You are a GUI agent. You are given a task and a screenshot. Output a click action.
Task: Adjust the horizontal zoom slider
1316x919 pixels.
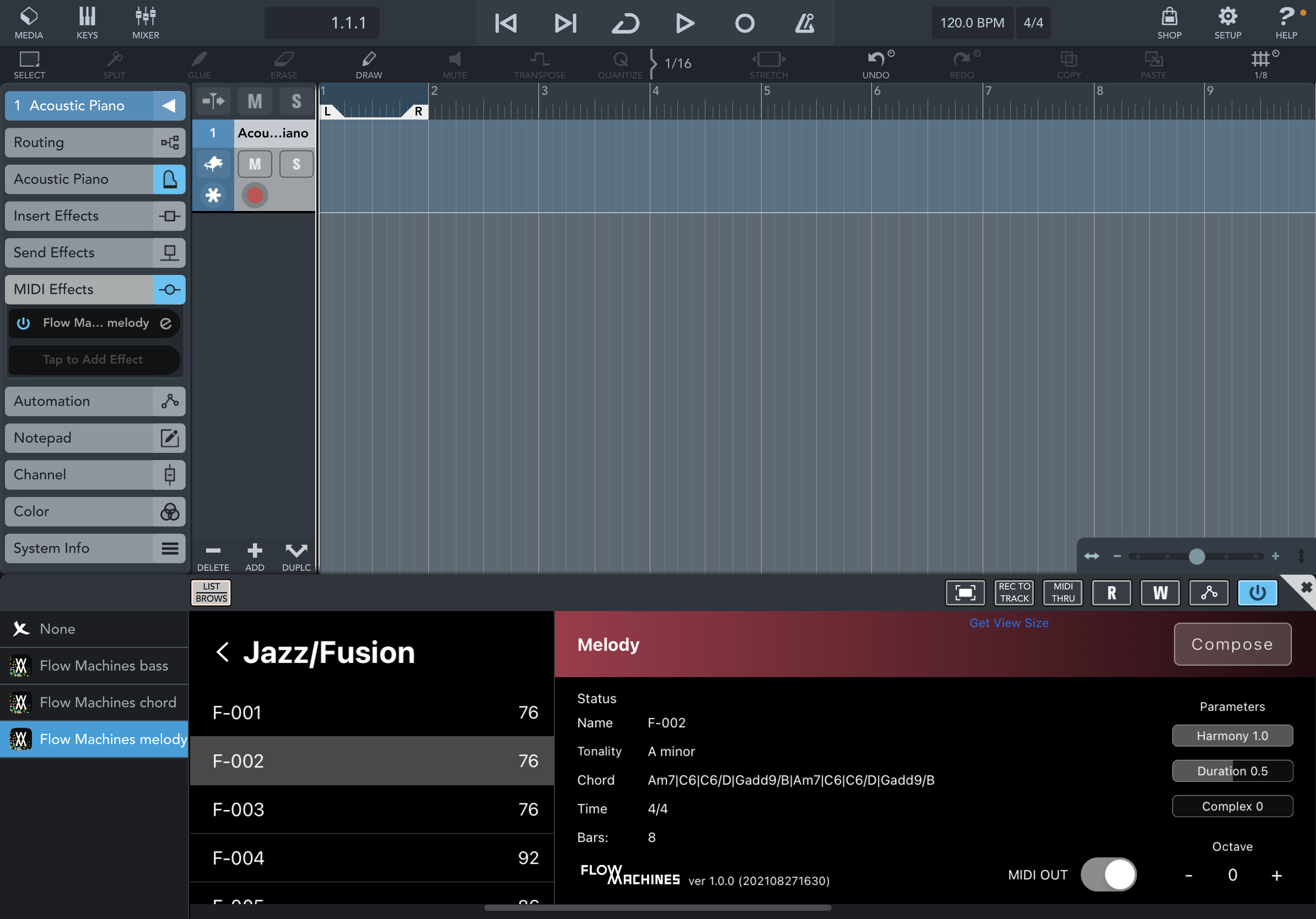(x=1196, y=556)
